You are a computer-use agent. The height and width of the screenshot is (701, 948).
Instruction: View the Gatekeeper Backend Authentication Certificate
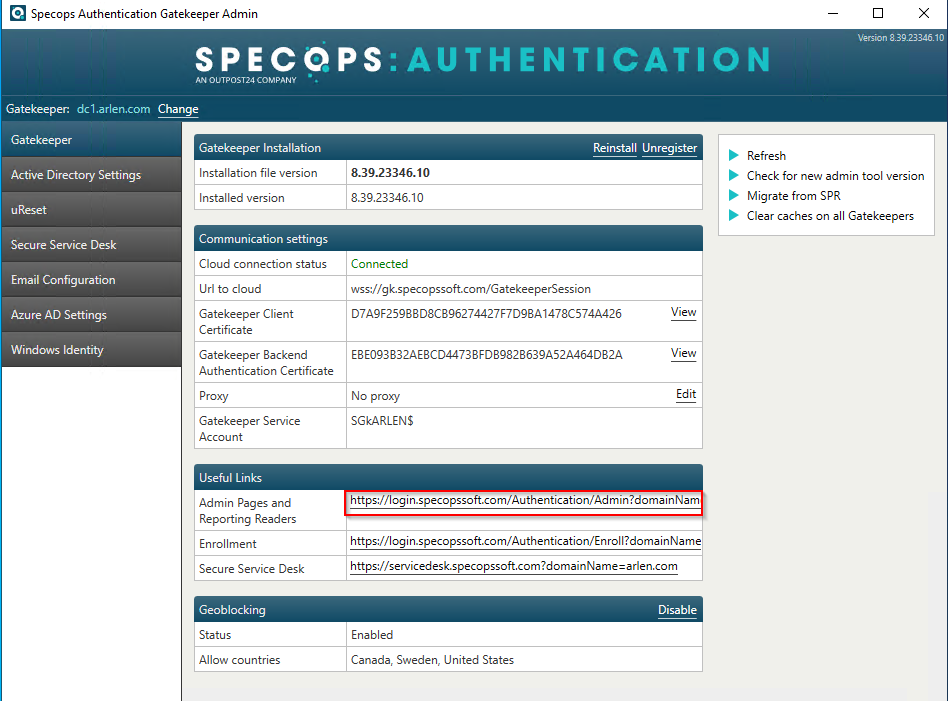click(683, 353)
